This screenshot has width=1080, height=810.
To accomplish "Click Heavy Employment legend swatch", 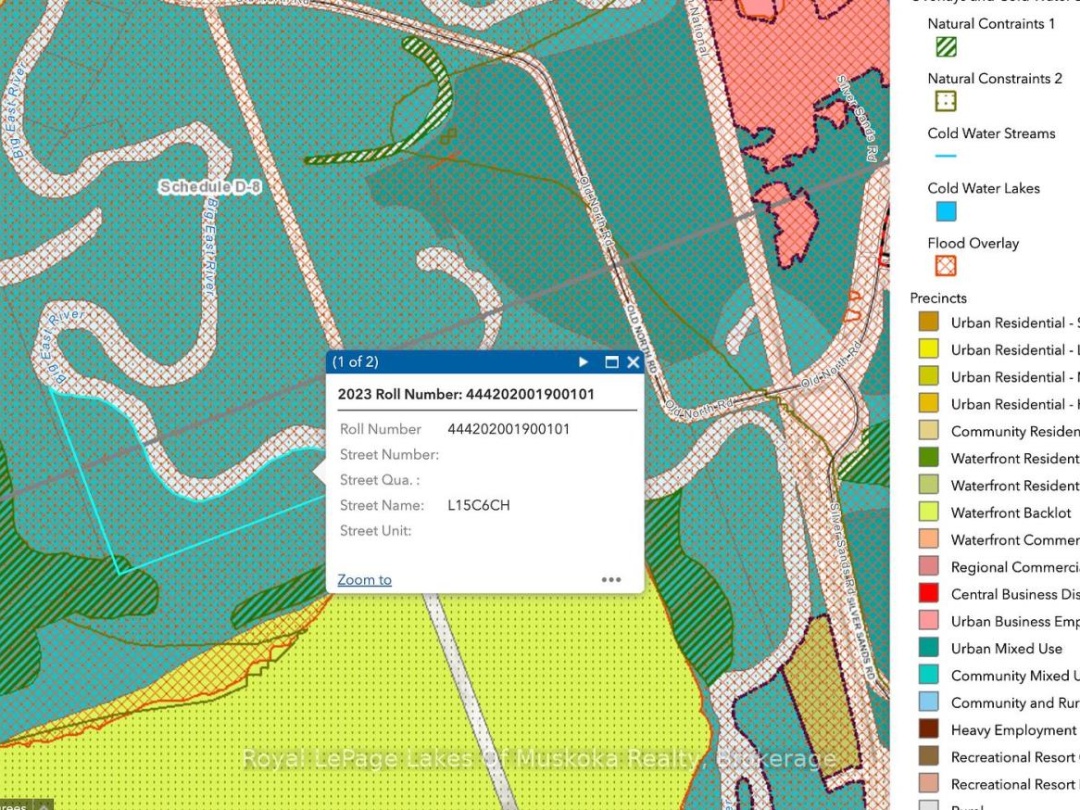I will click(x=929, y=730).
